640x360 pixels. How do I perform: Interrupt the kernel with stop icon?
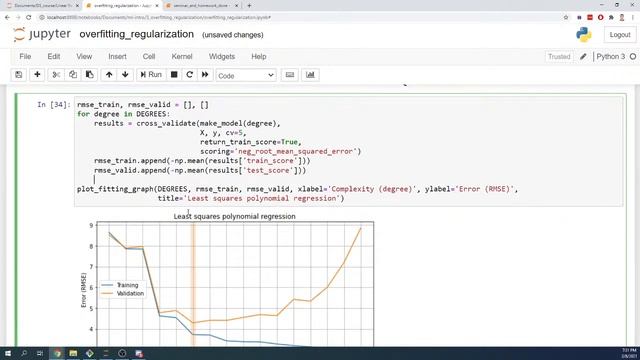174,75
